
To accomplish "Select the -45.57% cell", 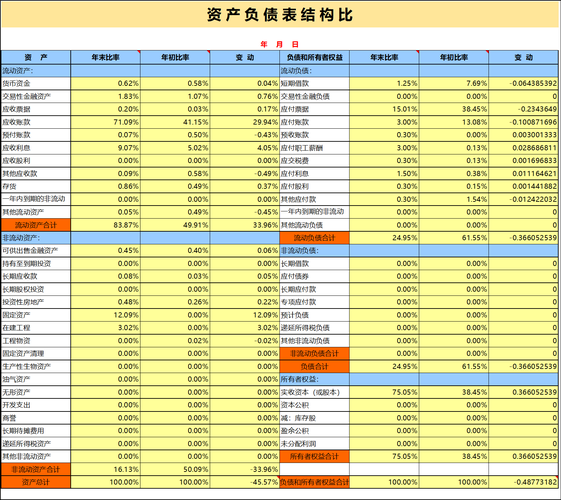I will pyautogui.click(x=245, y=482).
